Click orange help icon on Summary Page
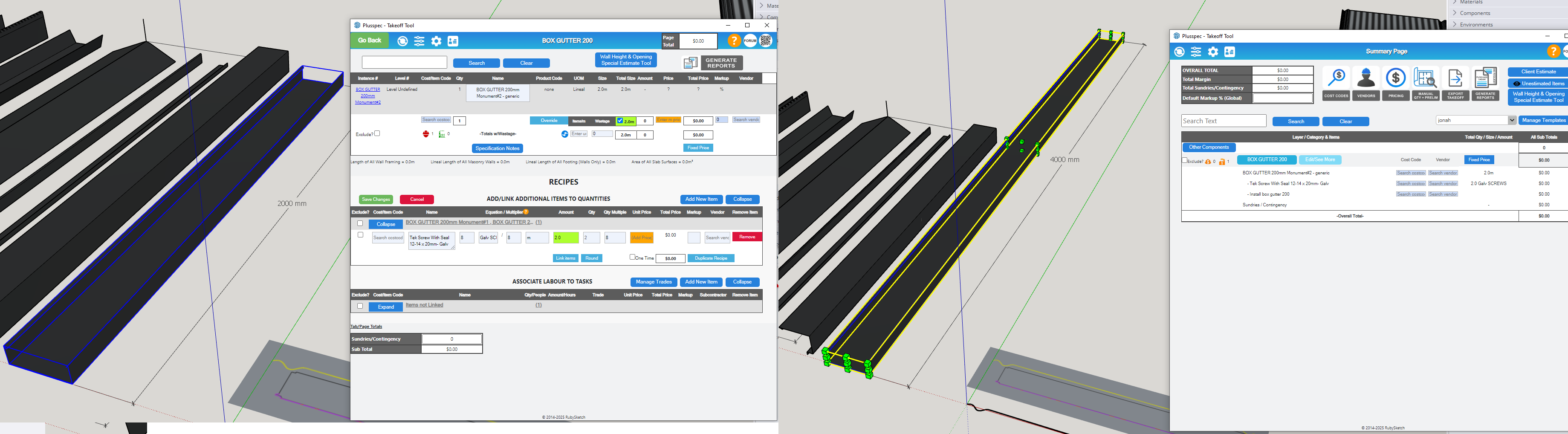 [1554, 52]
